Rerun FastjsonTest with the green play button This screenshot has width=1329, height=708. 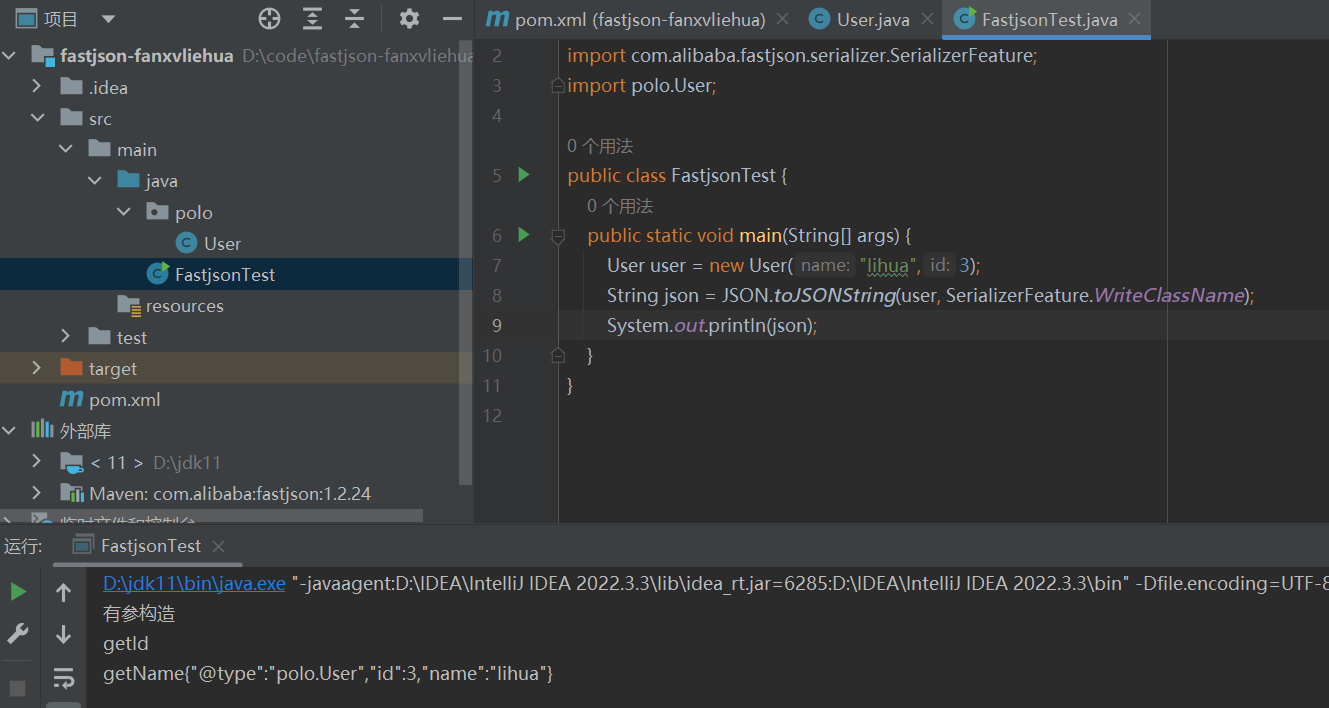pyautogui.click(x=18, y=592)
